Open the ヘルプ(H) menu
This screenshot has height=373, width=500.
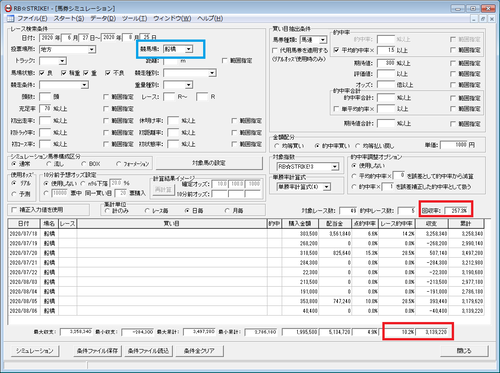(x=210, y=18)
